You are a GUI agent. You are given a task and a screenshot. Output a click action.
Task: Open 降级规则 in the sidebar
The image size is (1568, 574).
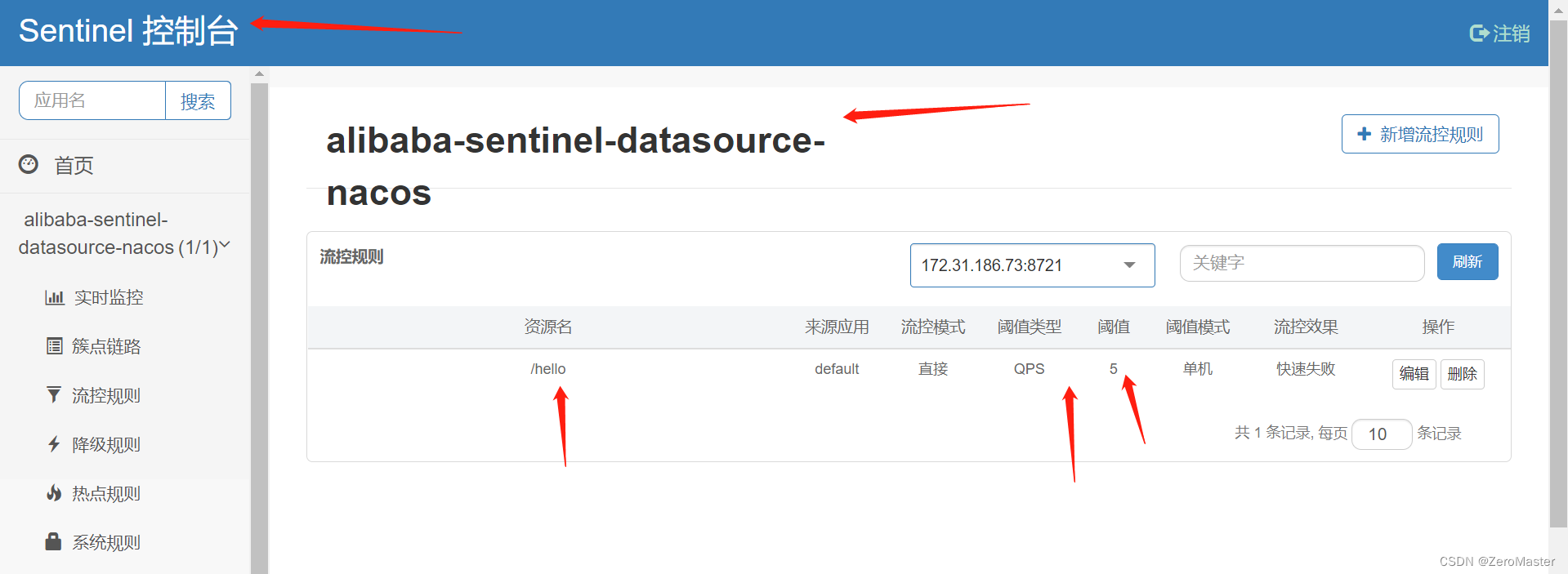tap(106, 444)
